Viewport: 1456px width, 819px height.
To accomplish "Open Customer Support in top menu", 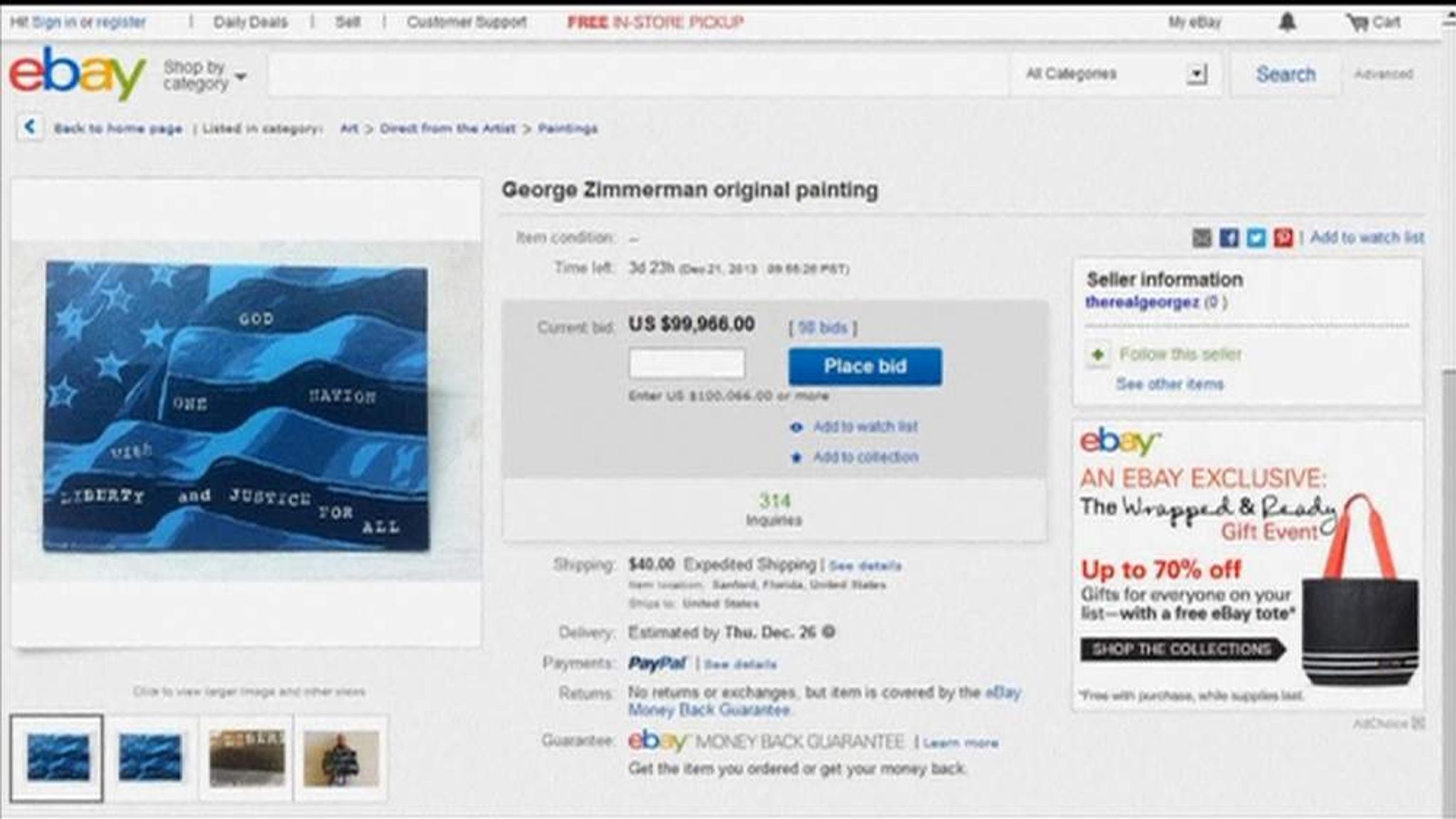I will [466, 22].
